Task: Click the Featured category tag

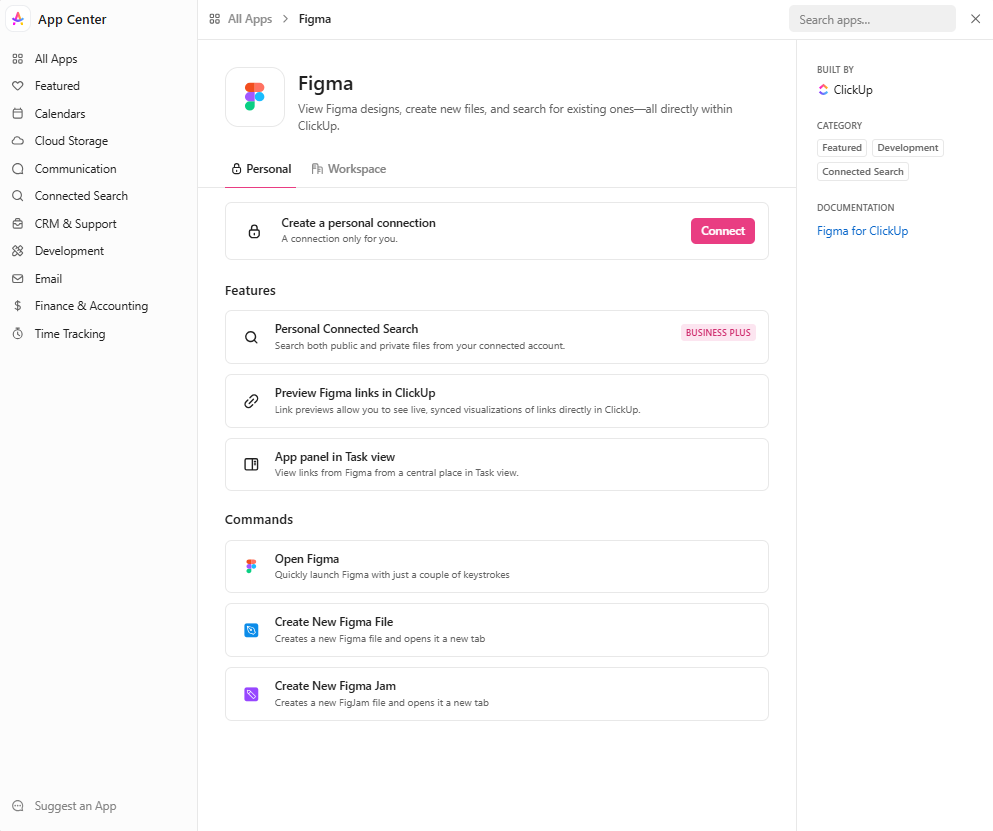Action: point(842,148)
